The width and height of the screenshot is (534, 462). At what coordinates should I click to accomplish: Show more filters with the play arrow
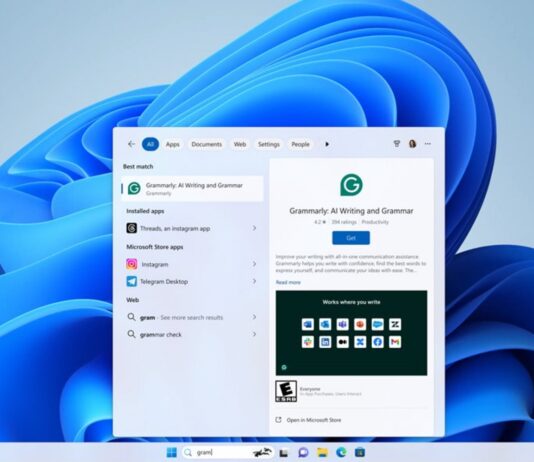pyautogui.click(x=327, y=144)
